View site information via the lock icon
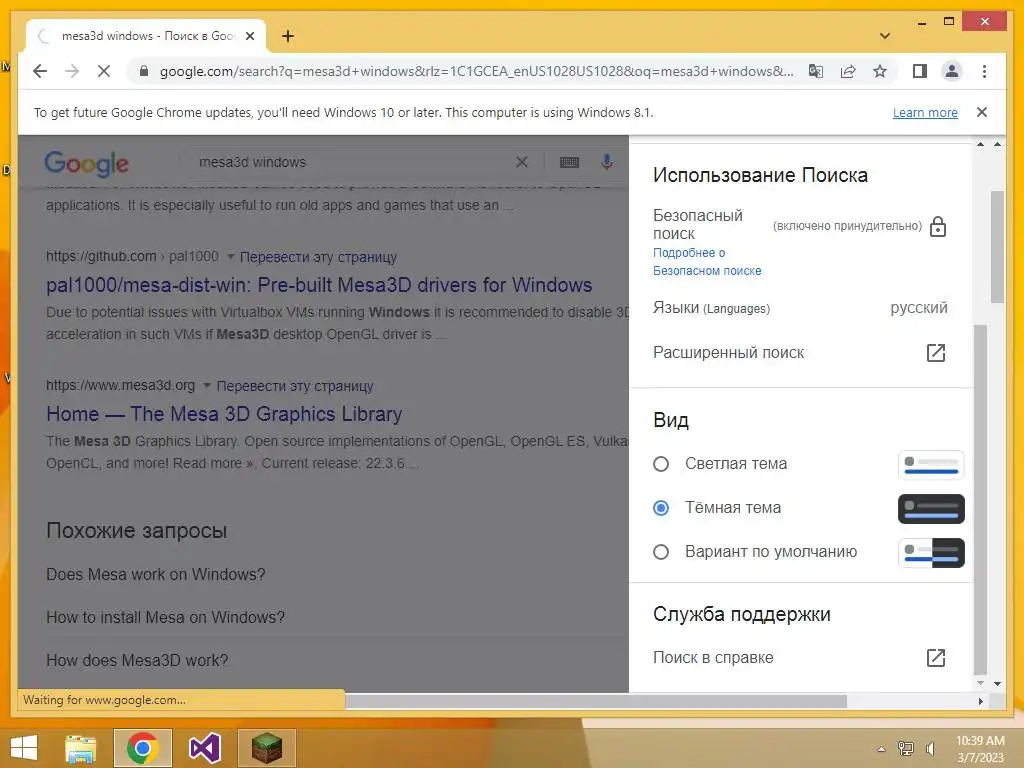 [144, 71]
